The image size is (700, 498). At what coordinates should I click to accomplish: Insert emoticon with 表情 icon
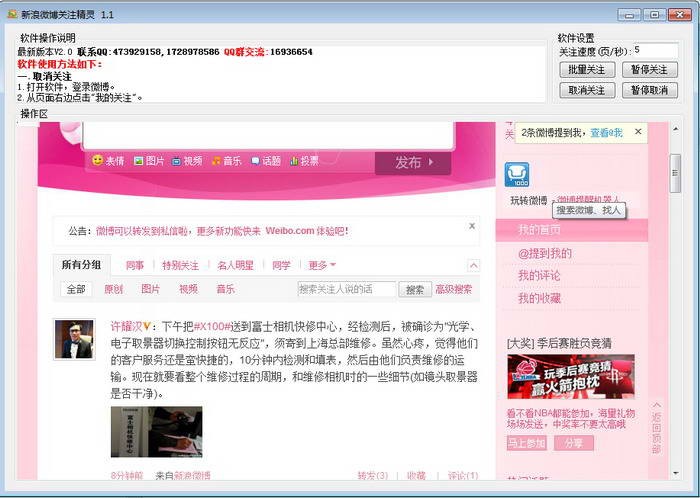tap(108, 161)
